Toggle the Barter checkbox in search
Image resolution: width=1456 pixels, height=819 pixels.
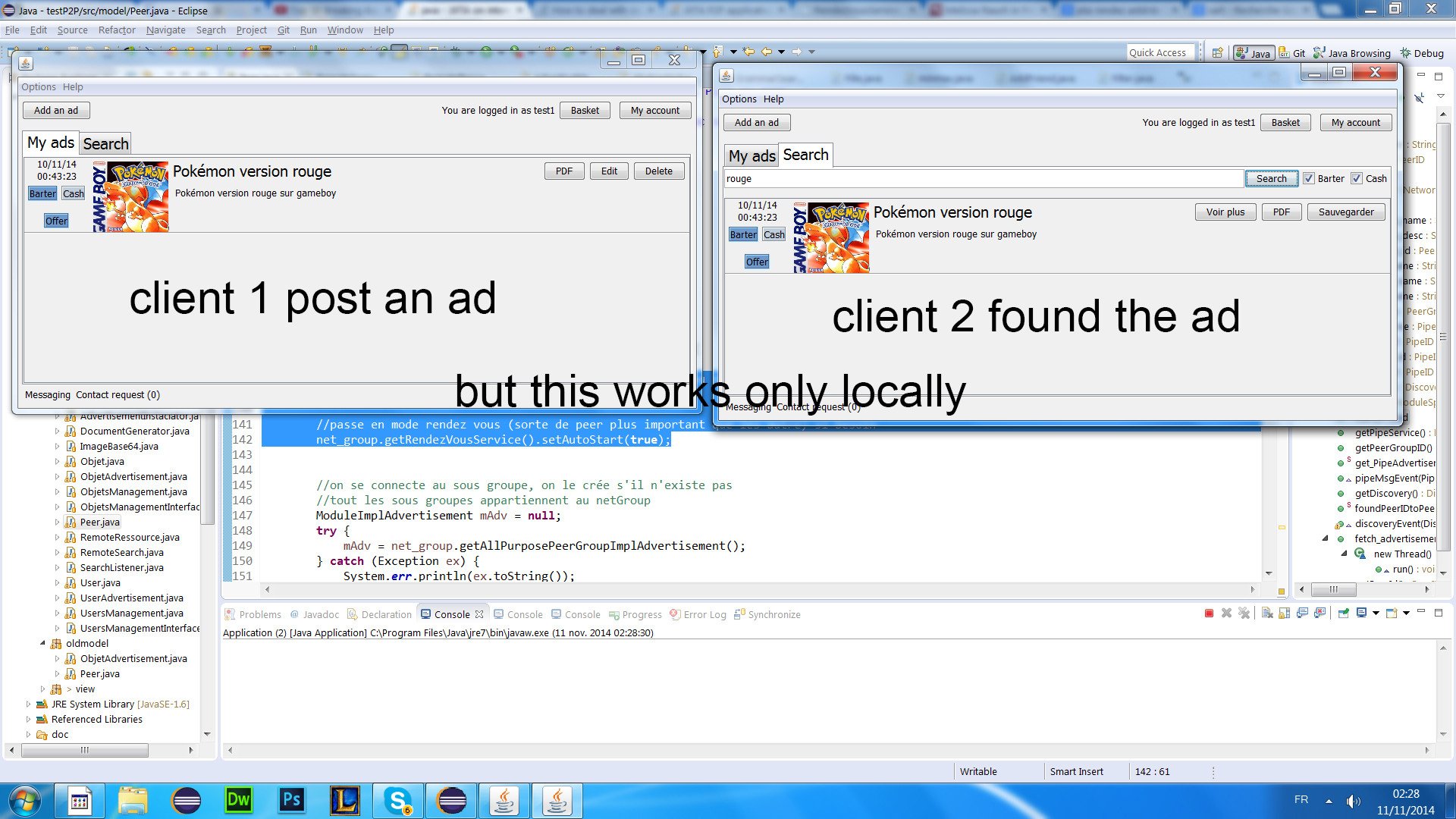[1309, 178]
